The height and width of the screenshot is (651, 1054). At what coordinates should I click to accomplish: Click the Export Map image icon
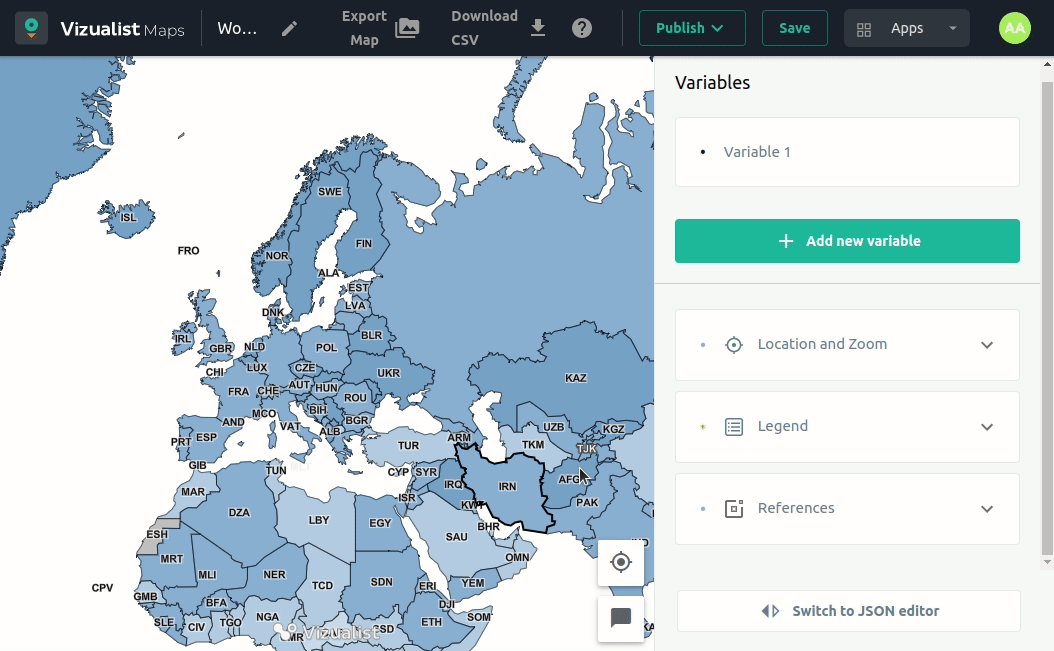[407, 28]
